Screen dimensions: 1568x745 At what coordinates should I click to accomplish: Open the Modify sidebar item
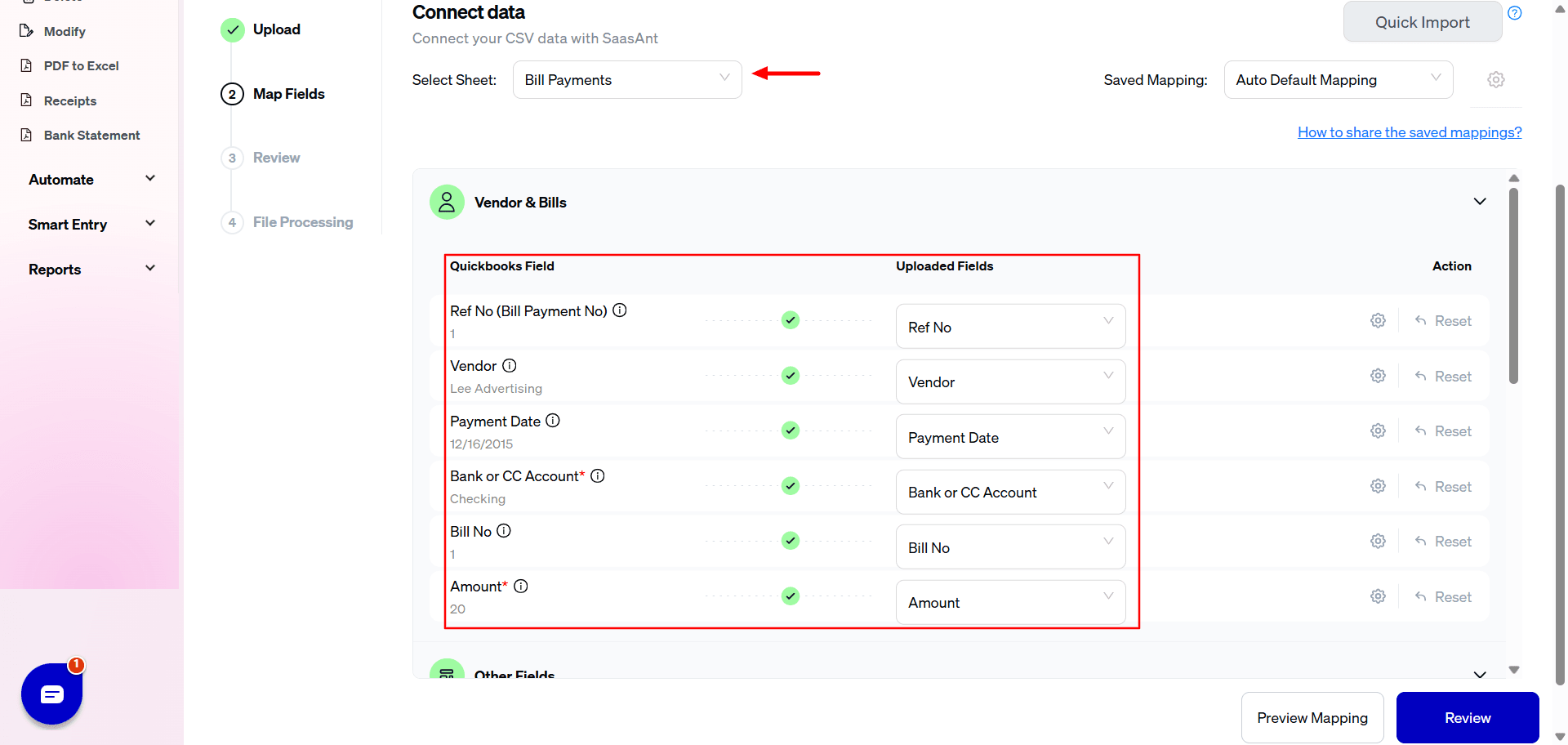(65, 31)
